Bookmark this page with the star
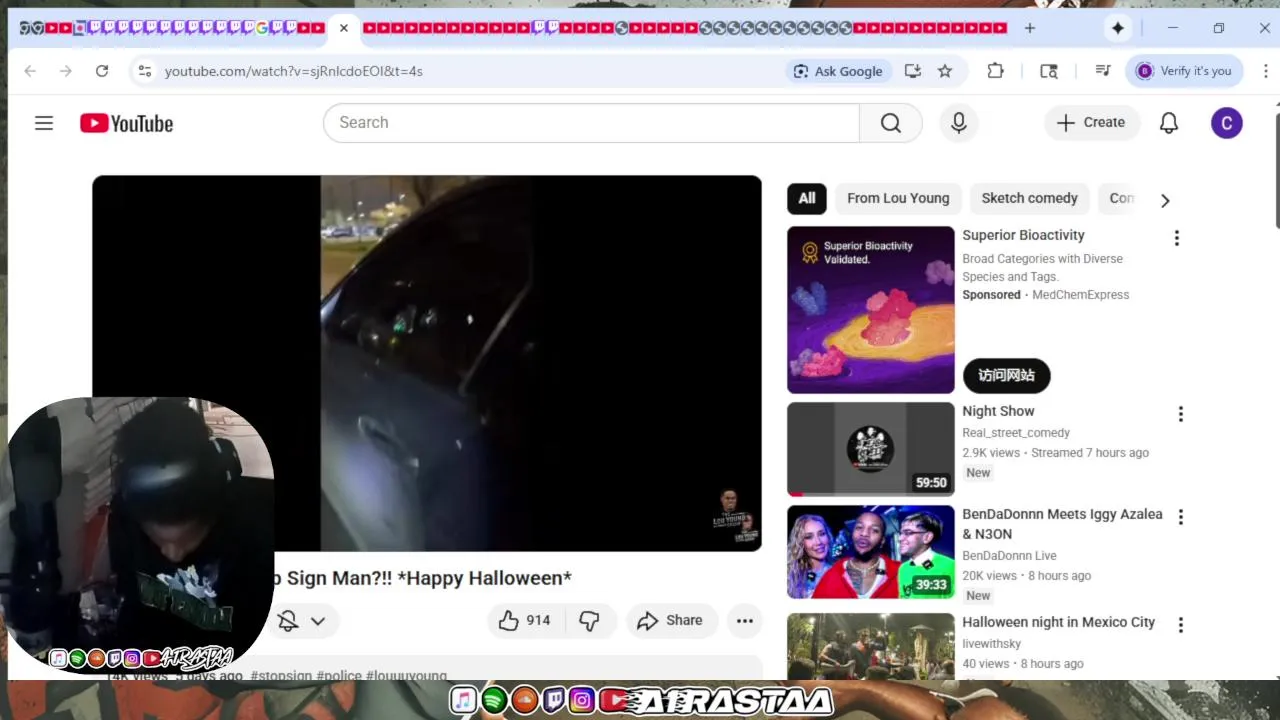This screenshot has height=720, width=1280. click(945, 71)
